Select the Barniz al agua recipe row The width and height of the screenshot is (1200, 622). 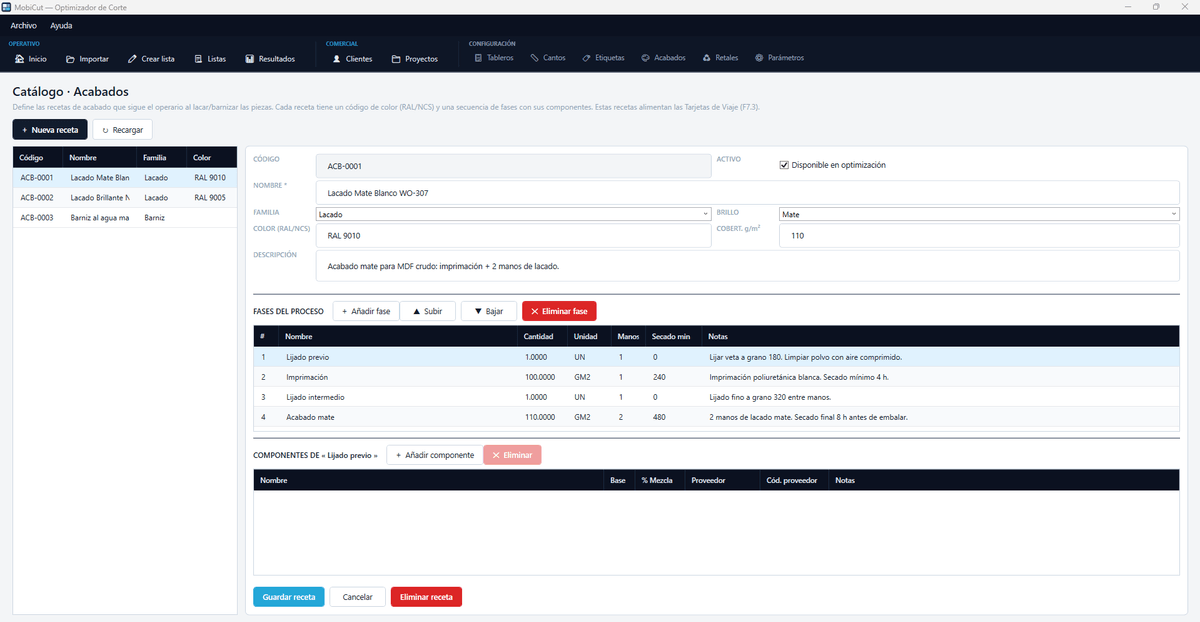pyautogui.click(x=125, y=217)
